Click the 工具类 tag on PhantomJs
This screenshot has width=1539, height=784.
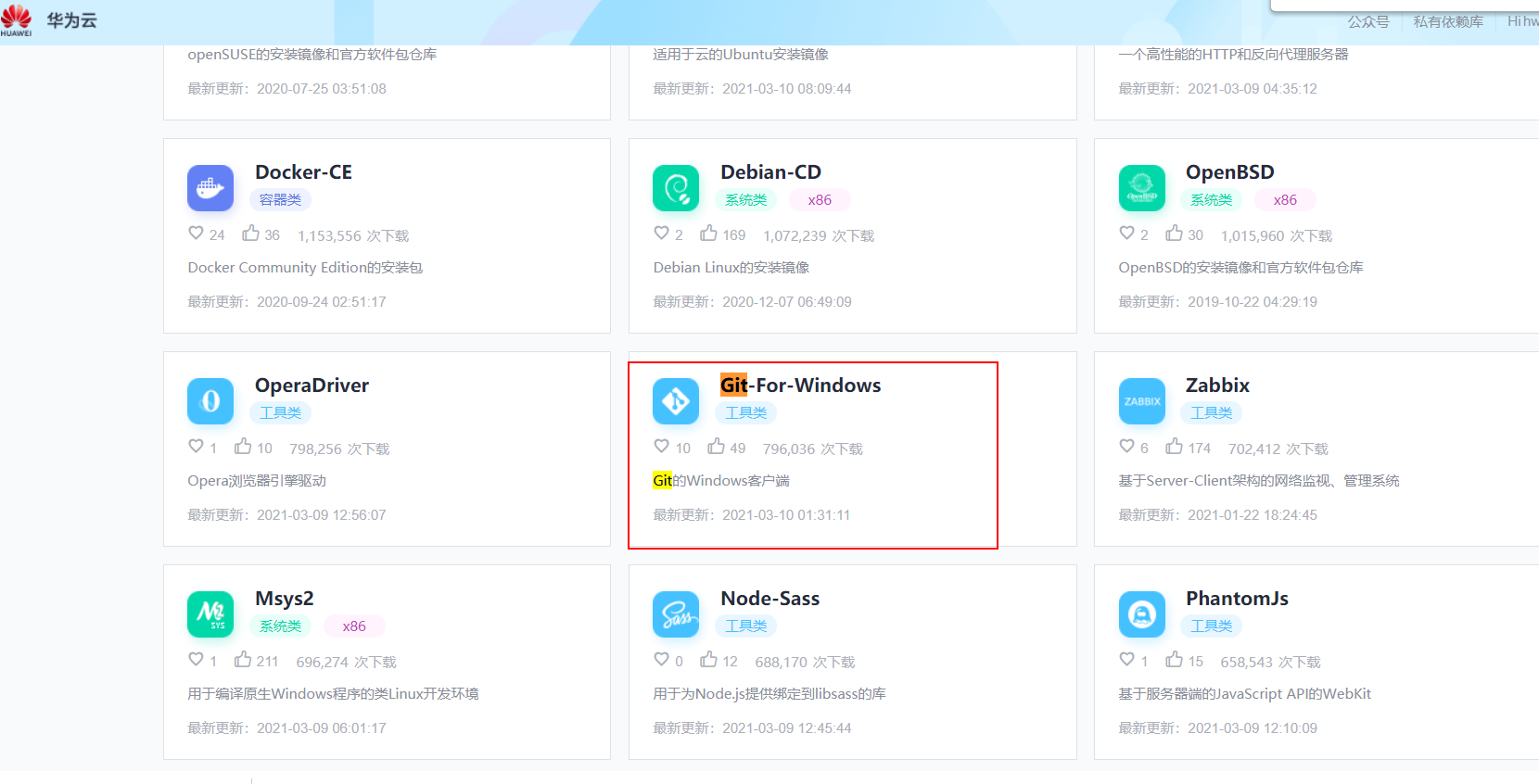pos(1211,626)
